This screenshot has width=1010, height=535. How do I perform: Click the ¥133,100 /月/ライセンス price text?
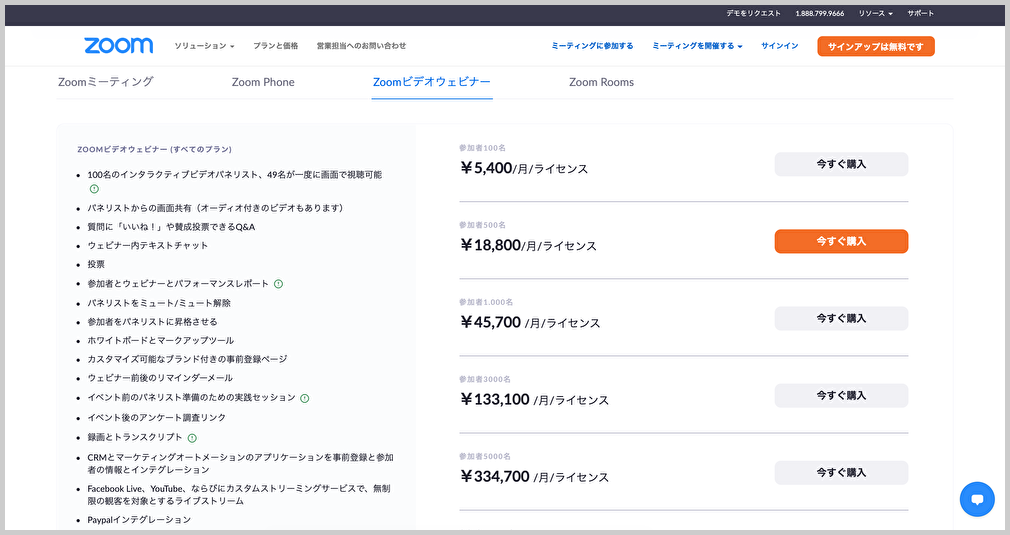[534, 400]
